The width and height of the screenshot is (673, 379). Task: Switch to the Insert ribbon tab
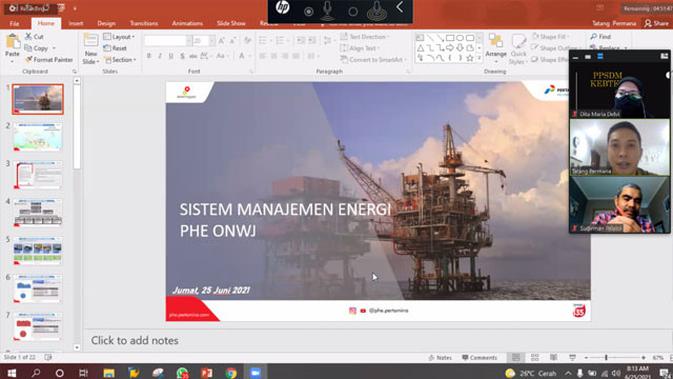coord(76,24)
